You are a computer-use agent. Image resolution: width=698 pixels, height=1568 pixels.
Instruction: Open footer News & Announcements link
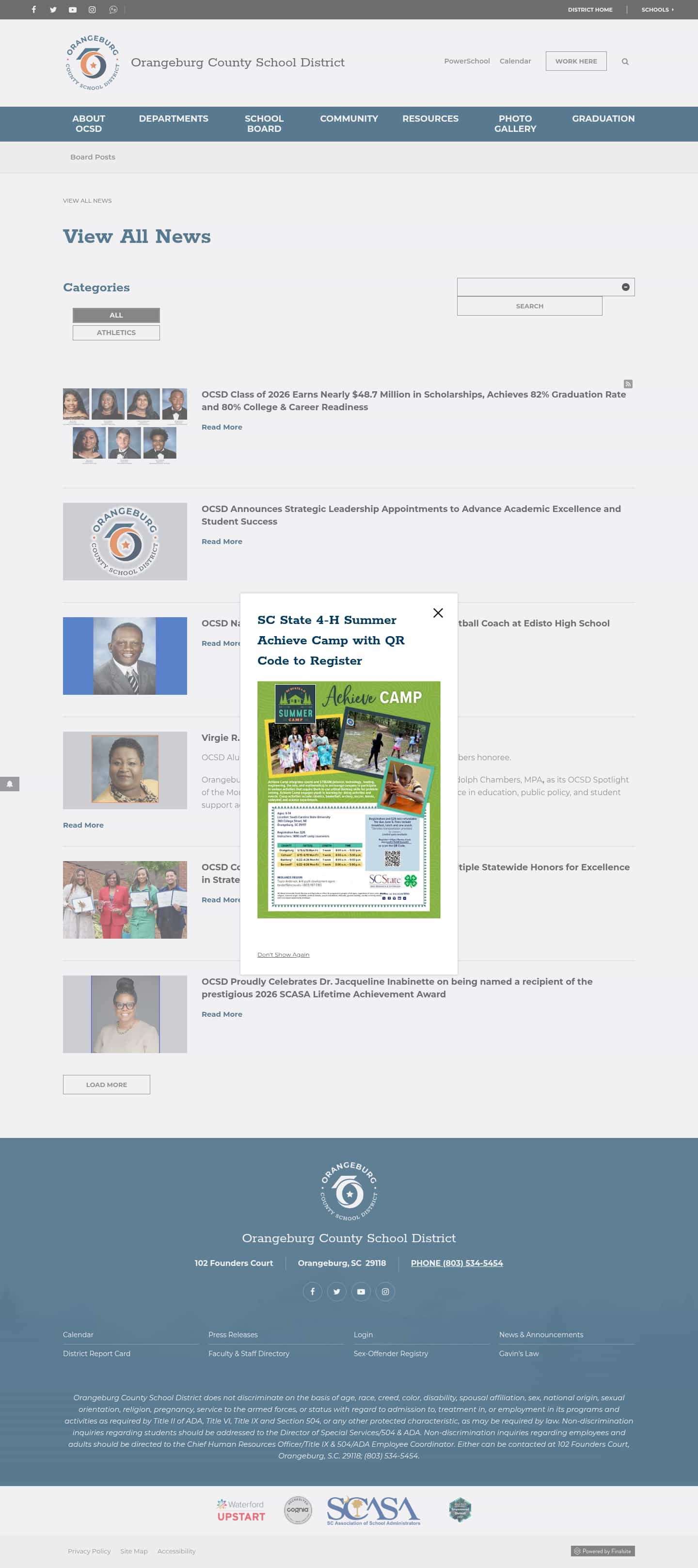(541, 1335)
